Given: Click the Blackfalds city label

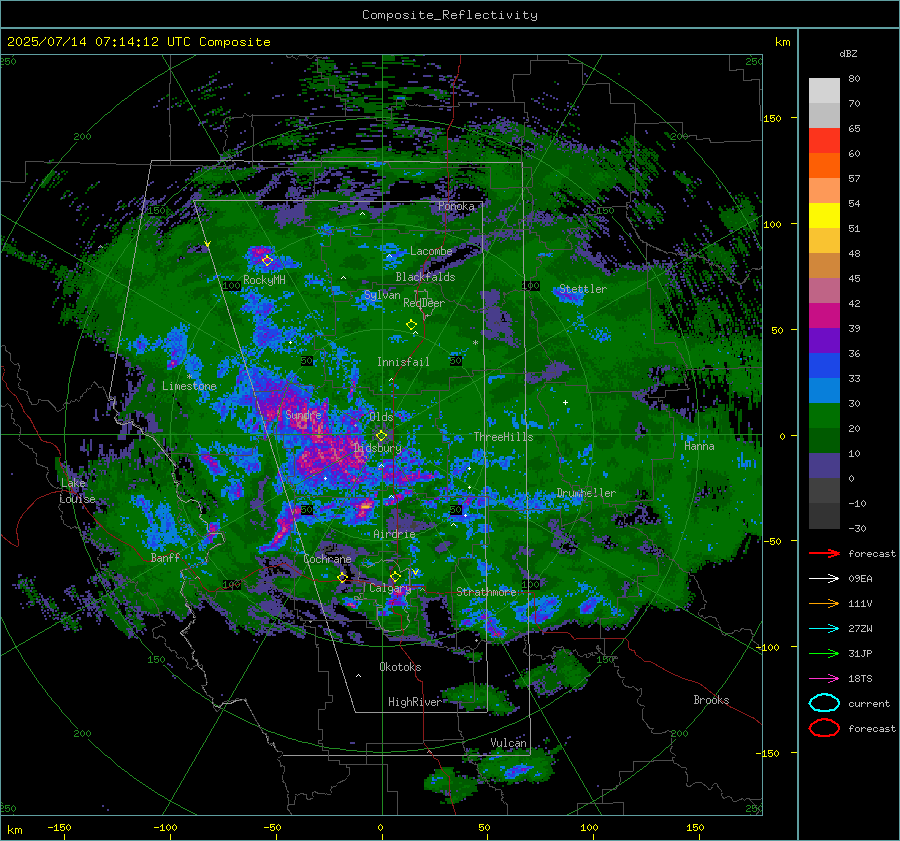Looking at the screenshot, I should (425, 277).
